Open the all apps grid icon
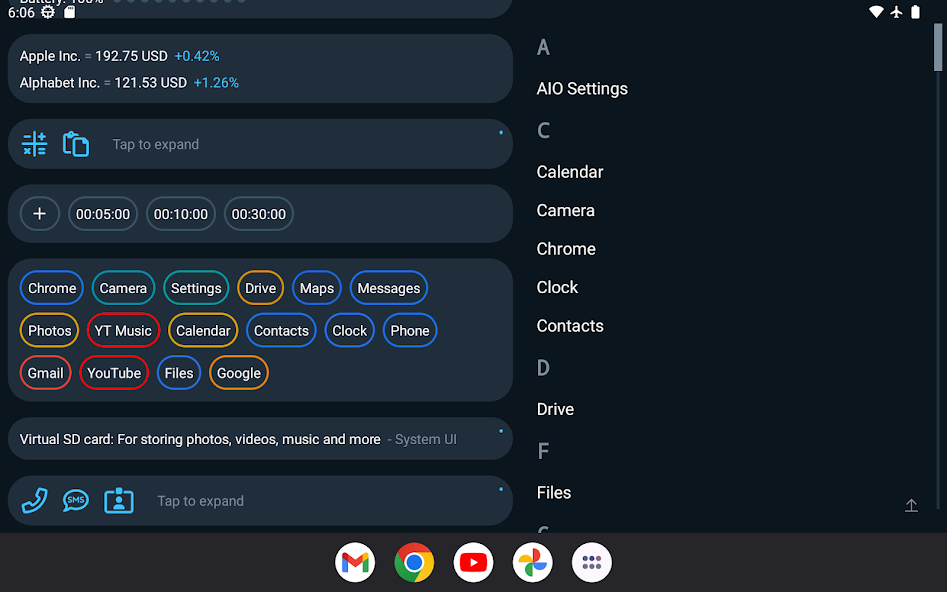 point(592,562)
